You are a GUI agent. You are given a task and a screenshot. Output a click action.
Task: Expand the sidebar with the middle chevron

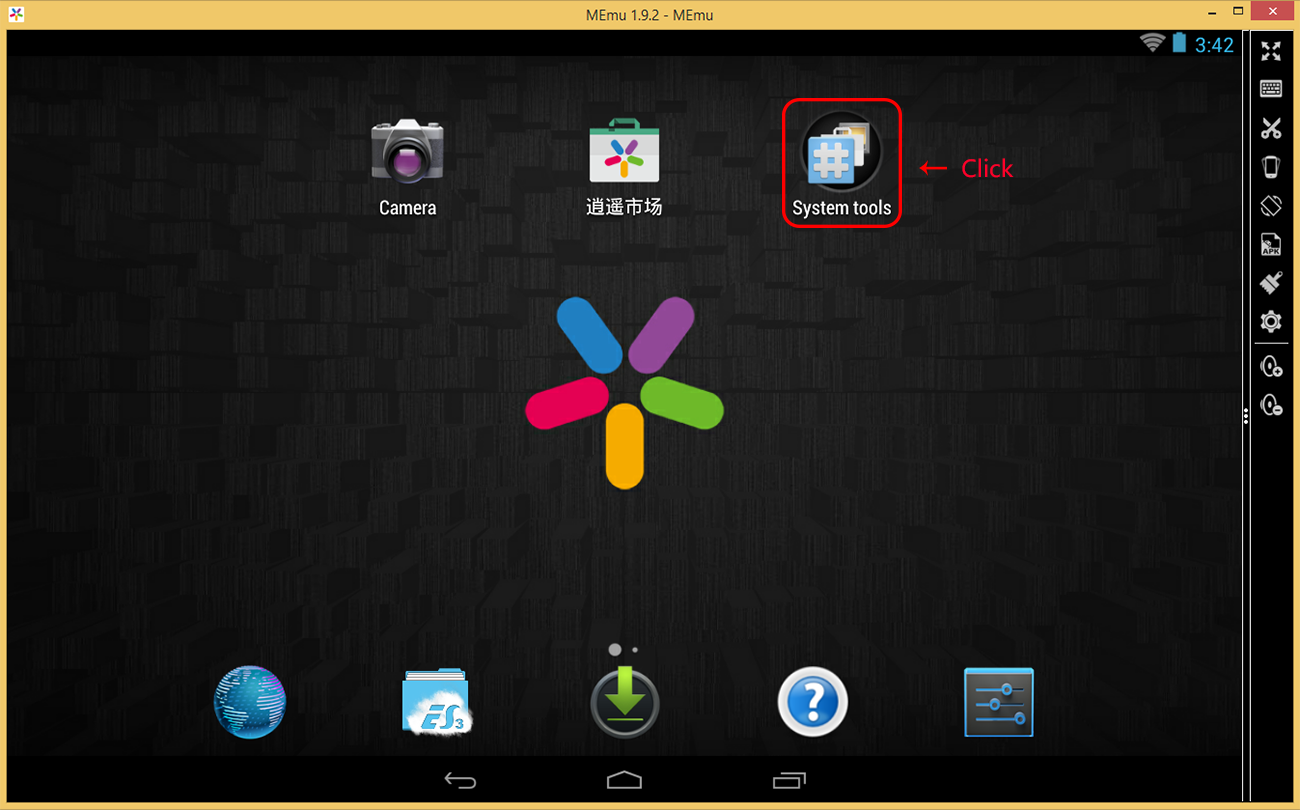[1245, 417]
